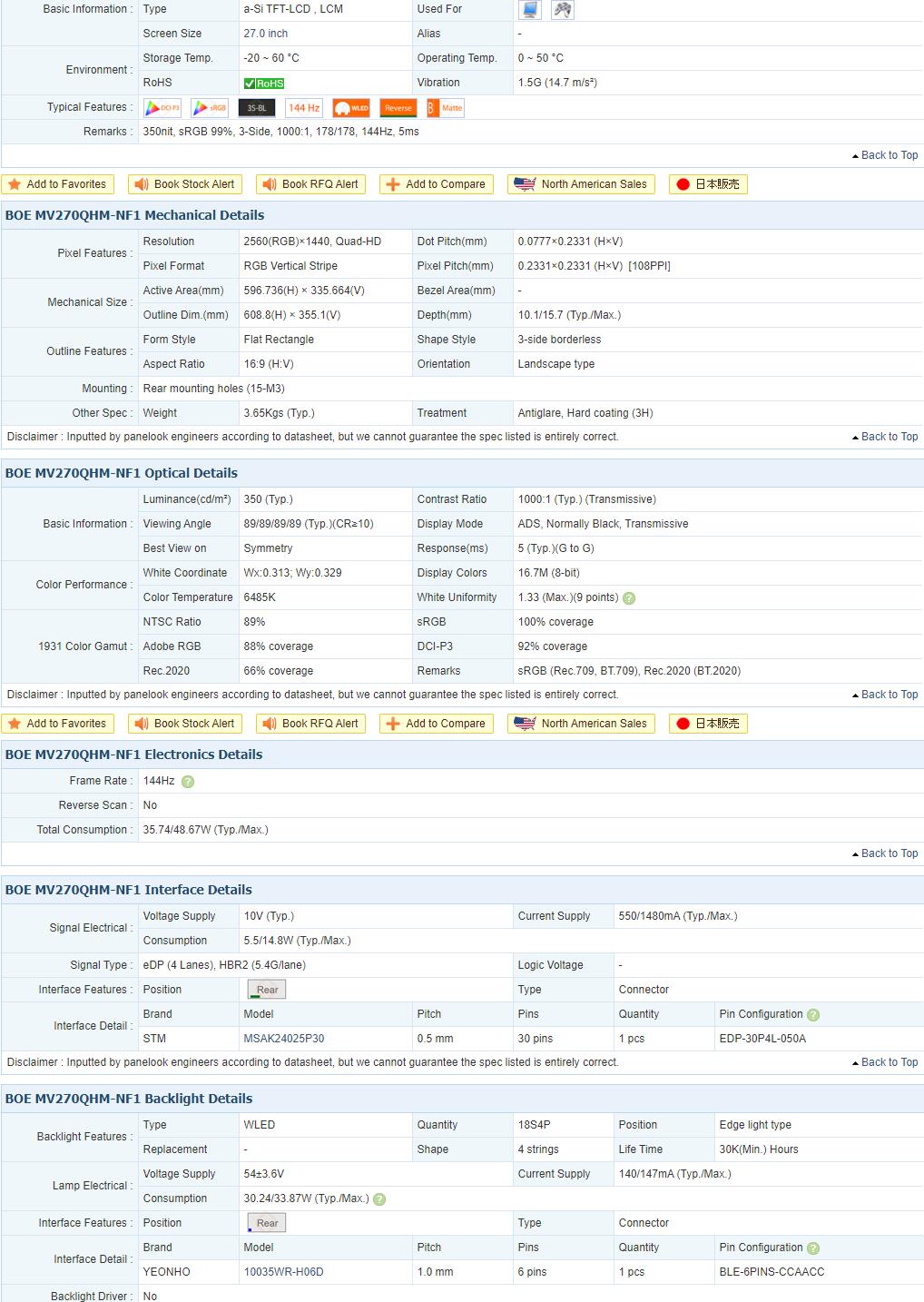924x1302 pixels.
Task: Select the resolution value 2560(RGB)×1440, Quad-HD
Action: pos(312,242)
